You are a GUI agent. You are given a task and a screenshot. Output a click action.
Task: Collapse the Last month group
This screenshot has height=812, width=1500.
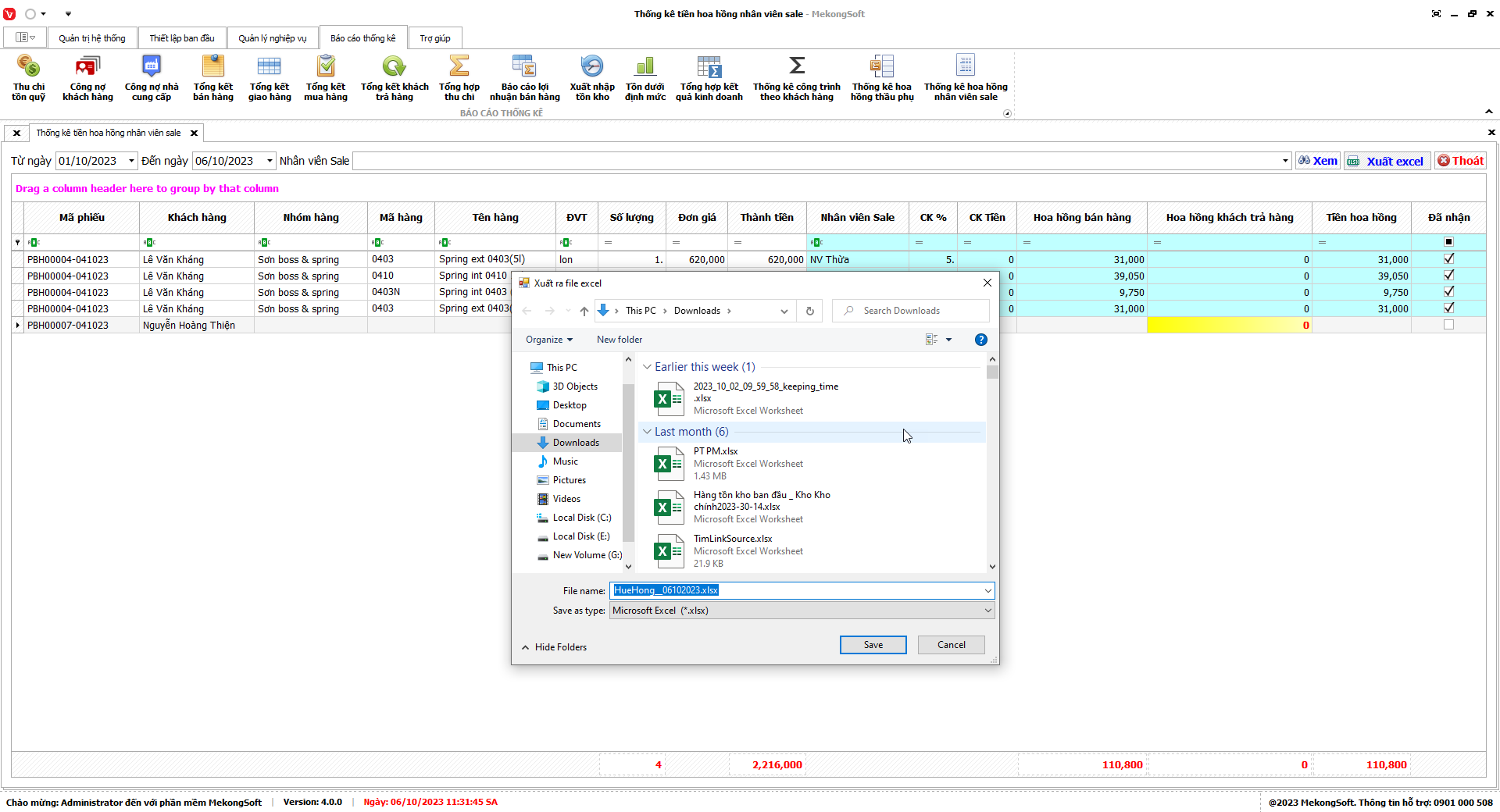click(647, 432)
